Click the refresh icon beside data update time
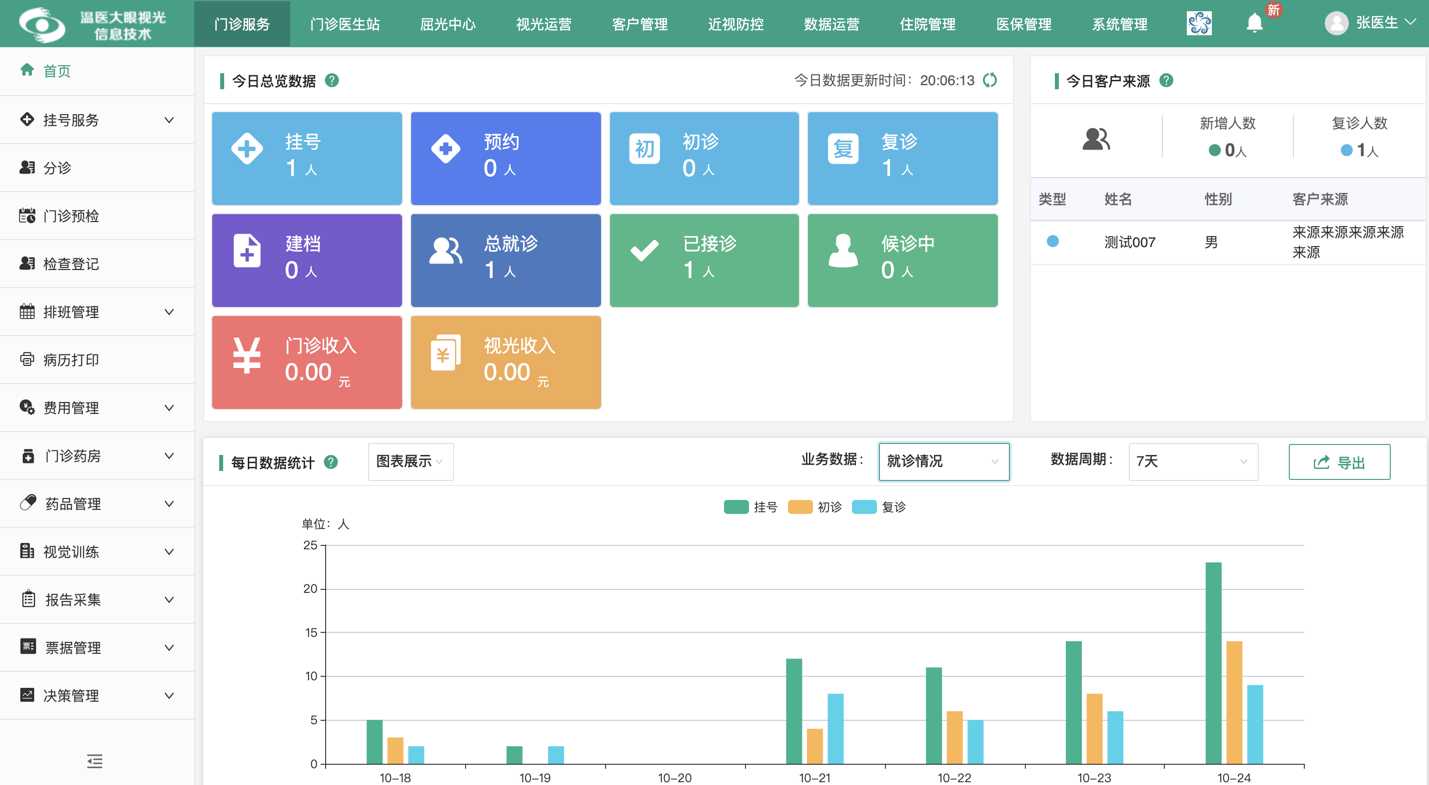The height and width of the screenshot is (785, 1429). 989,80
